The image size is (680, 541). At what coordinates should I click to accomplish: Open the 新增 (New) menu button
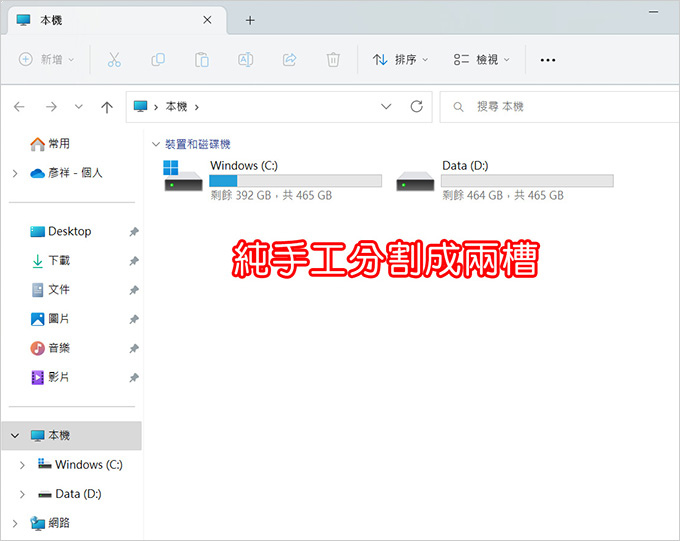click(46, 59)
